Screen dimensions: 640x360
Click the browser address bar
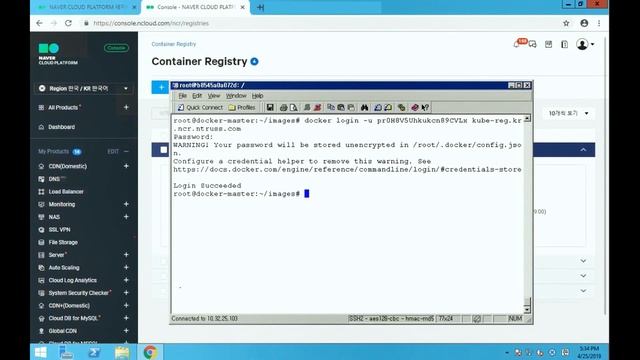(318, 23)
